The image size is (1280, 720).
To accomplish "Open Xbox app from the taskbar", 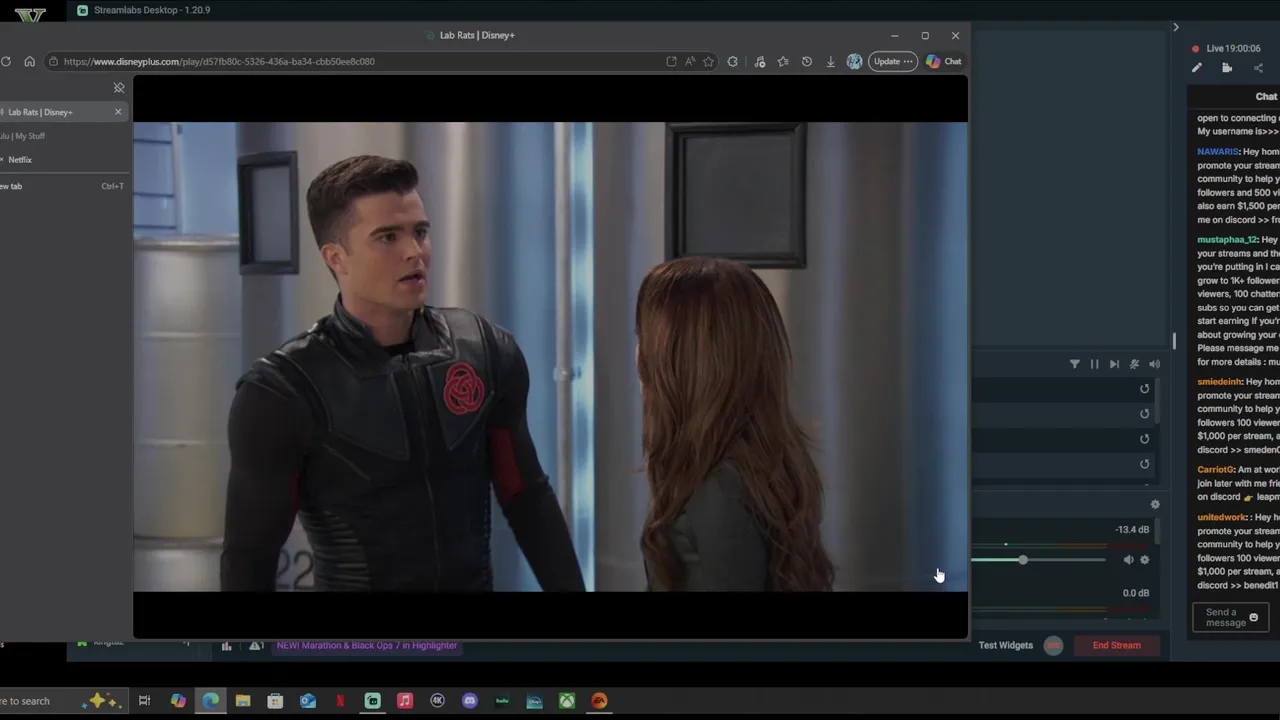I will [x=567, y=701].
